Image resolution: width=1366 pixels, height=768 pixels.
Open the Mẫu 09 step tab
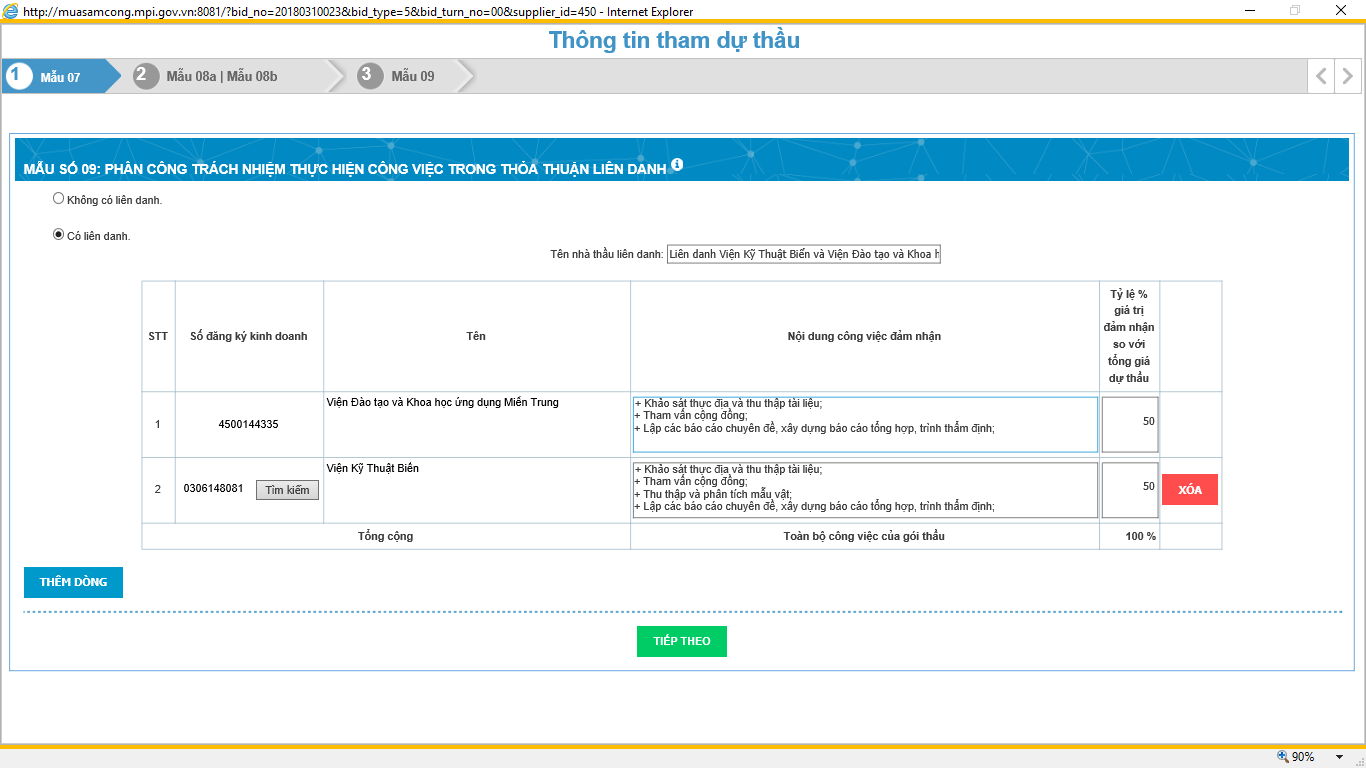pos(413,77)
